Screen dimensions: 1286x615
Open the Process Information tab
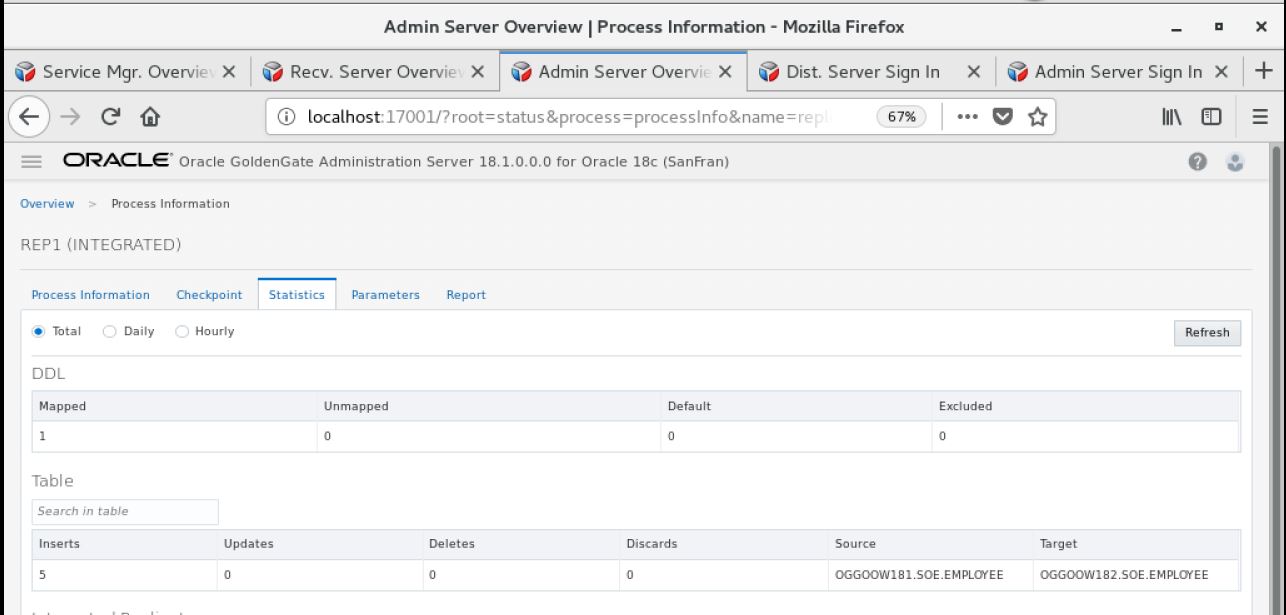[91, 295]
